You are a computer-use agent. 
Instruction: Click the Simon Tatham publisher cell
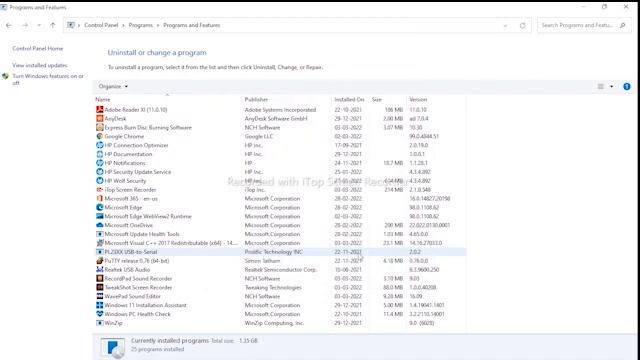coord(262,261)
